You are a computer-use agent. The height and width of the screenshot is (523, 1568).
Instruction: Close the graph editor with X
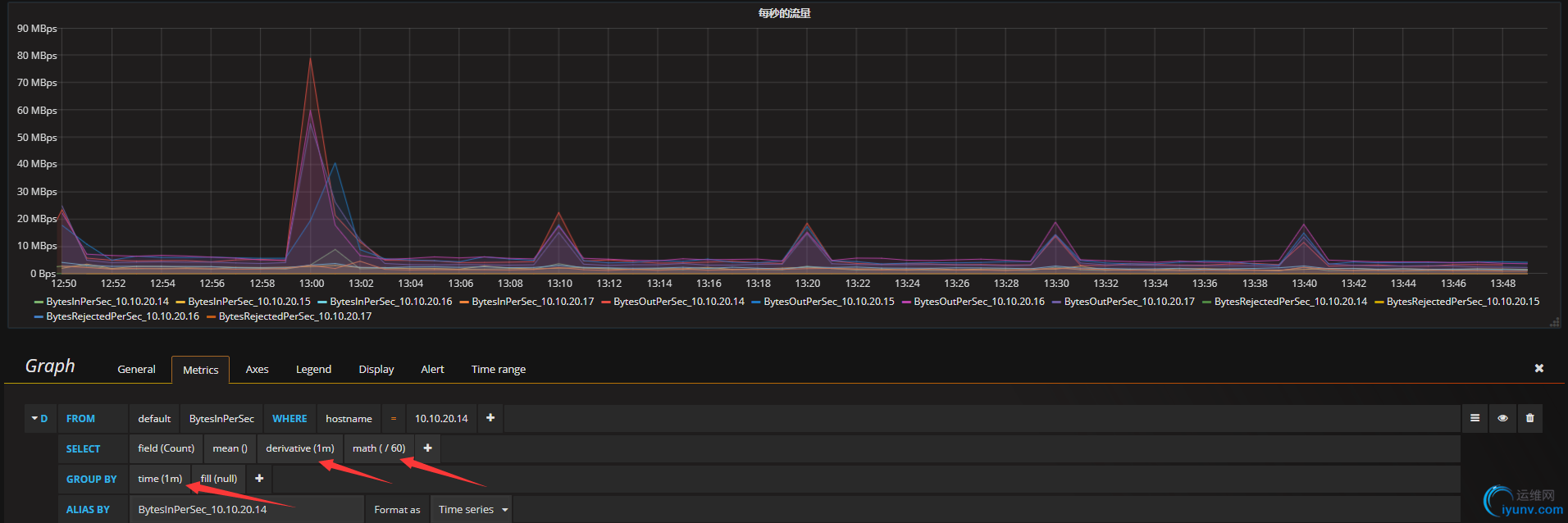pyautogui.click(x=1539, y=368)
